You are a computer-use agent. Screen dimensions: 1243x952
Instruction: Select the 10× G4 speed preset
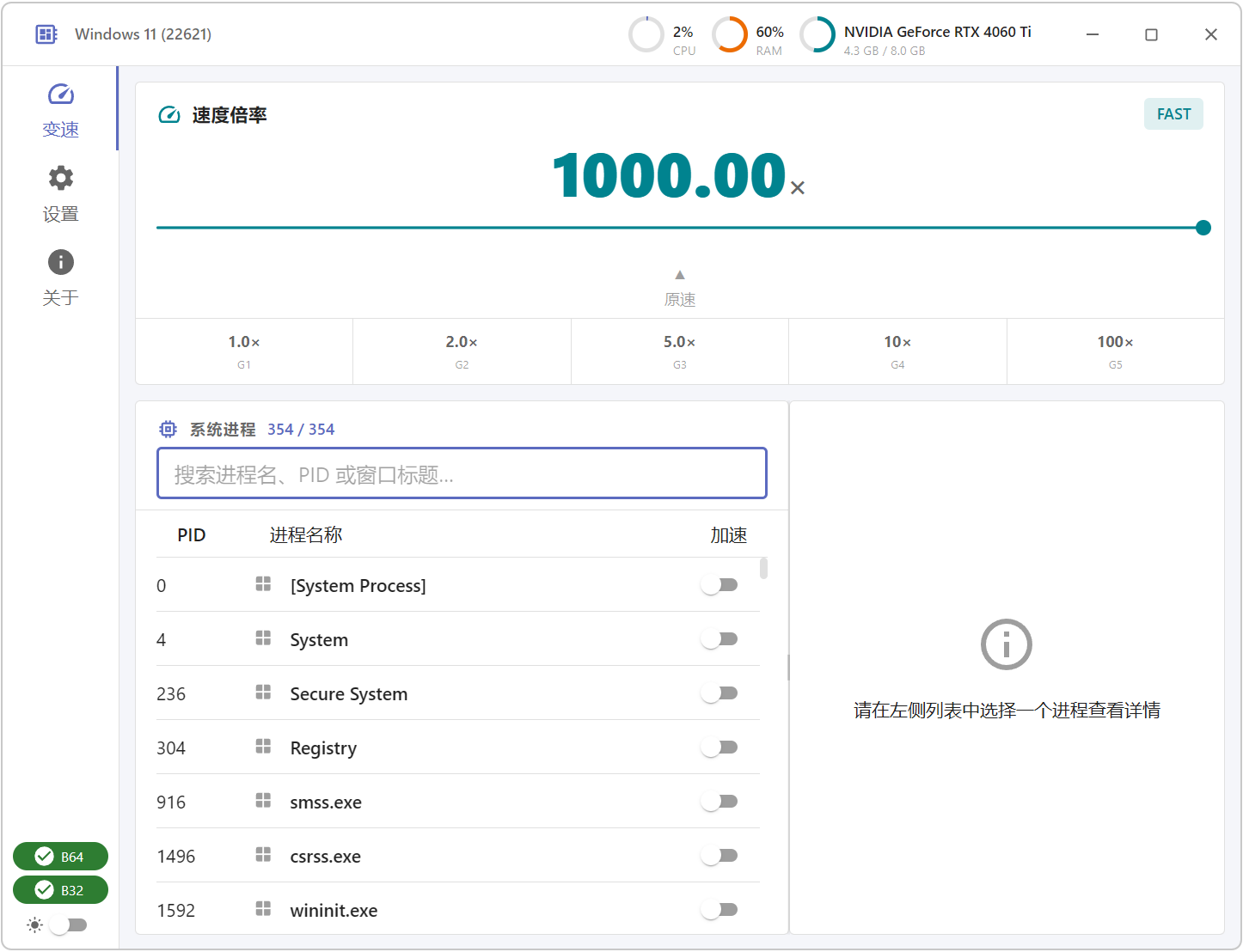point(897,351)
